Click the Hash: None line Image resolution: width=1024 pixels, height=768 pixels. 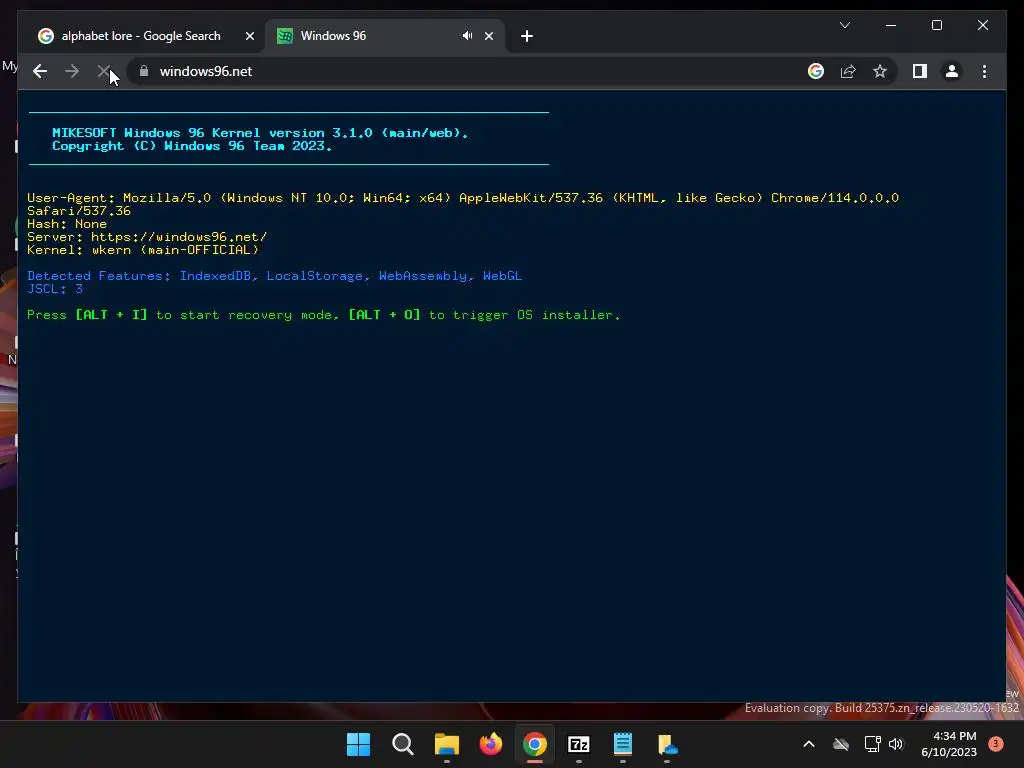(x=67, y=224)
